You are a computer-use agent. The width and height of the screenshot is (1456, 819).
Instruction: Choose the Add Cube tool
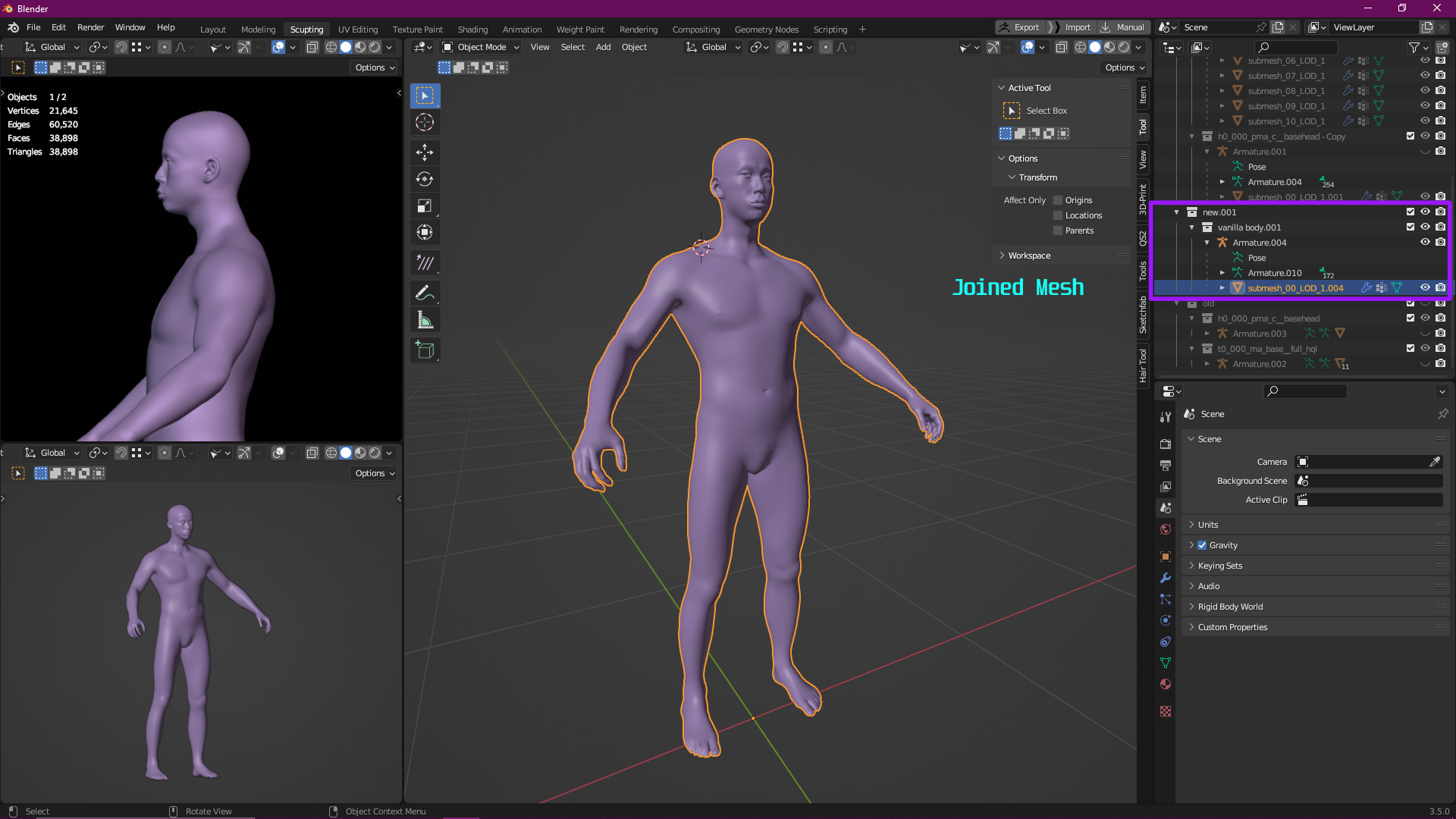425,350
